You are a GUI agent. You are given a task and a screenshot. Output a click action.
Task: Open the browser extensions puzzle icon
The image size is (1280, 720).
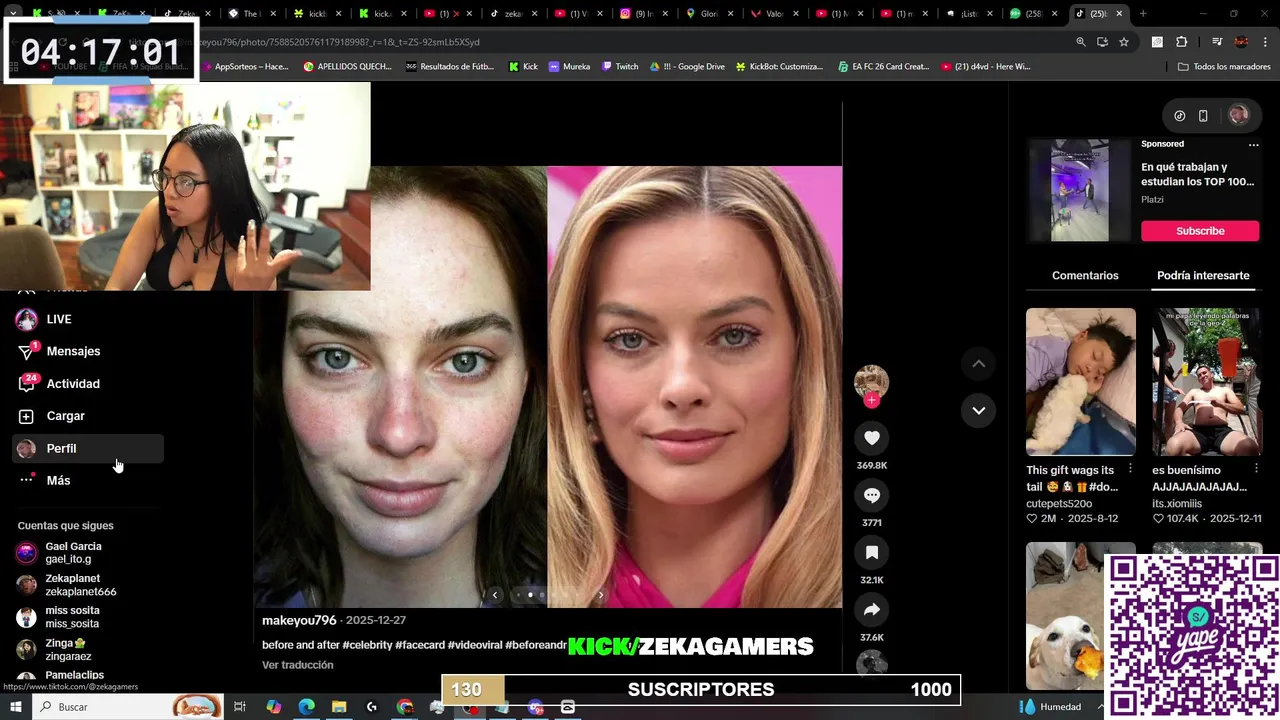[x=1181, y=42]
